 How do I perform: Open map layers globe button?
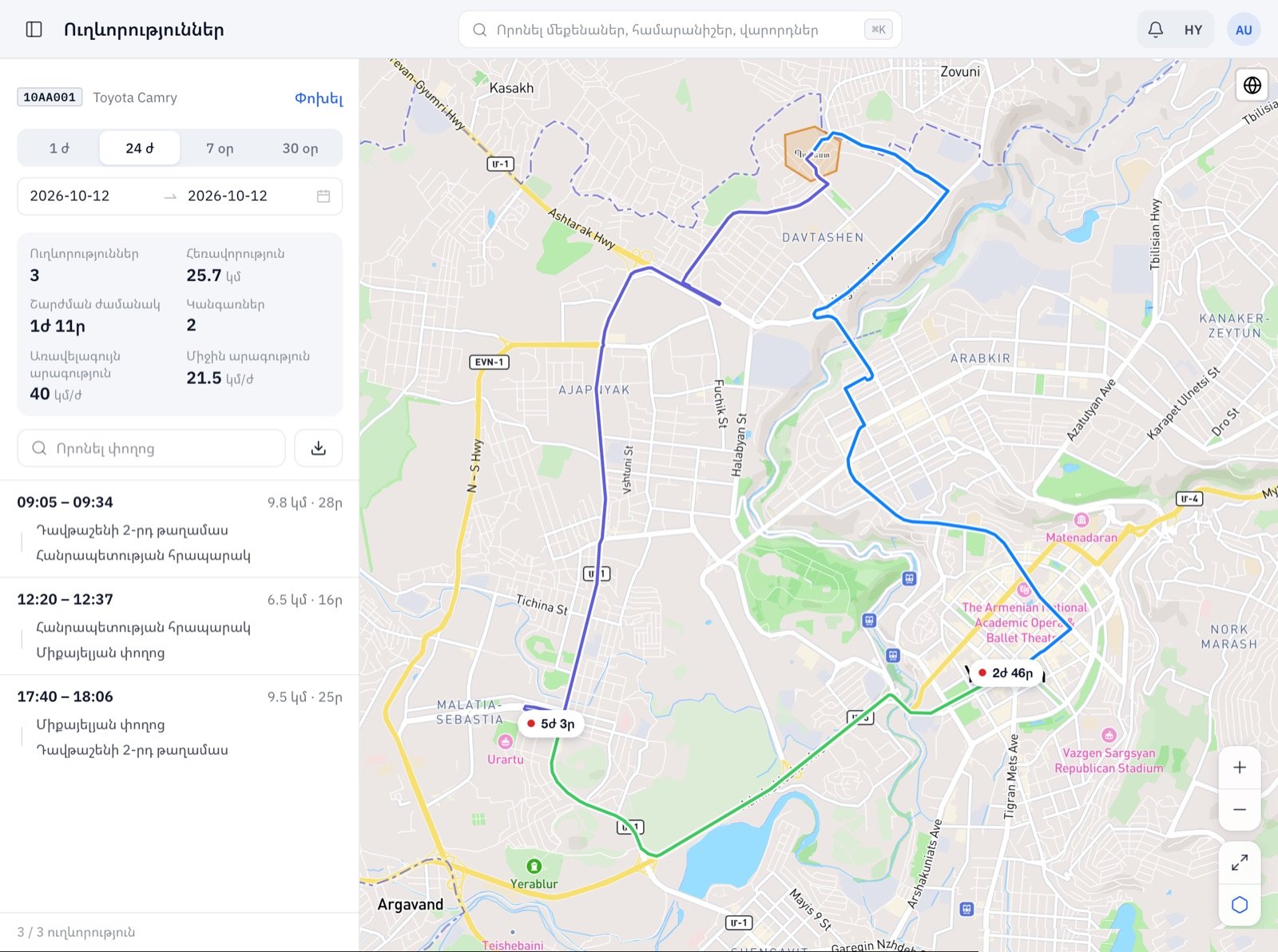click(1252, 85)
